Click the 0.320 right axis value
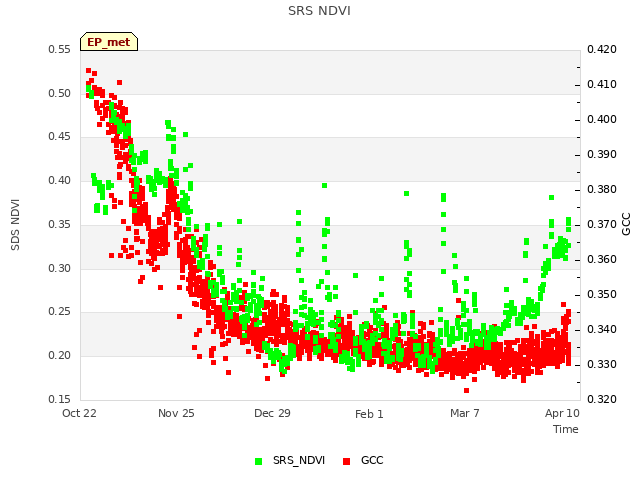The width and height of the screenshot is (640, 480). tap(602, 399)
